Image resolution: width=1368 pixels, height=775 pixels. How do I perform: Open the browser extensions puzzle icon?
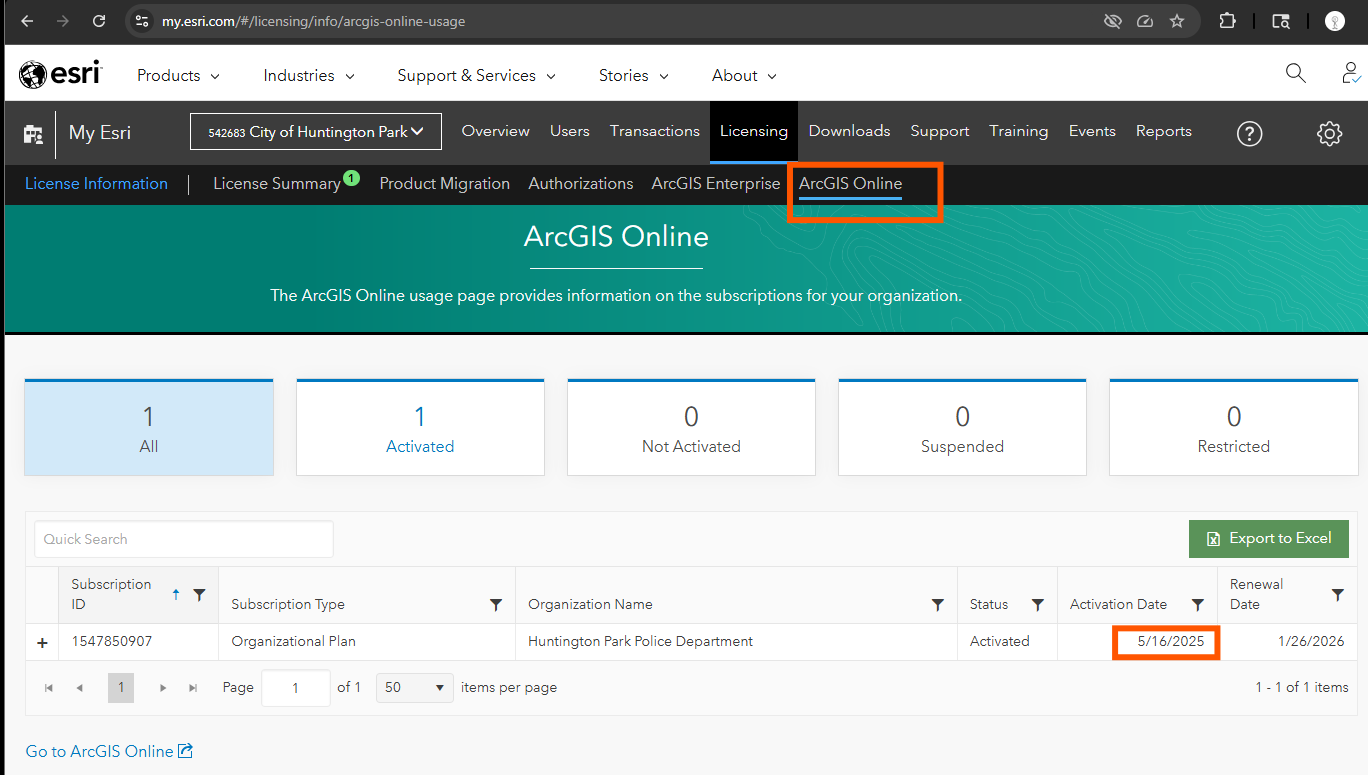[1227, 21]
